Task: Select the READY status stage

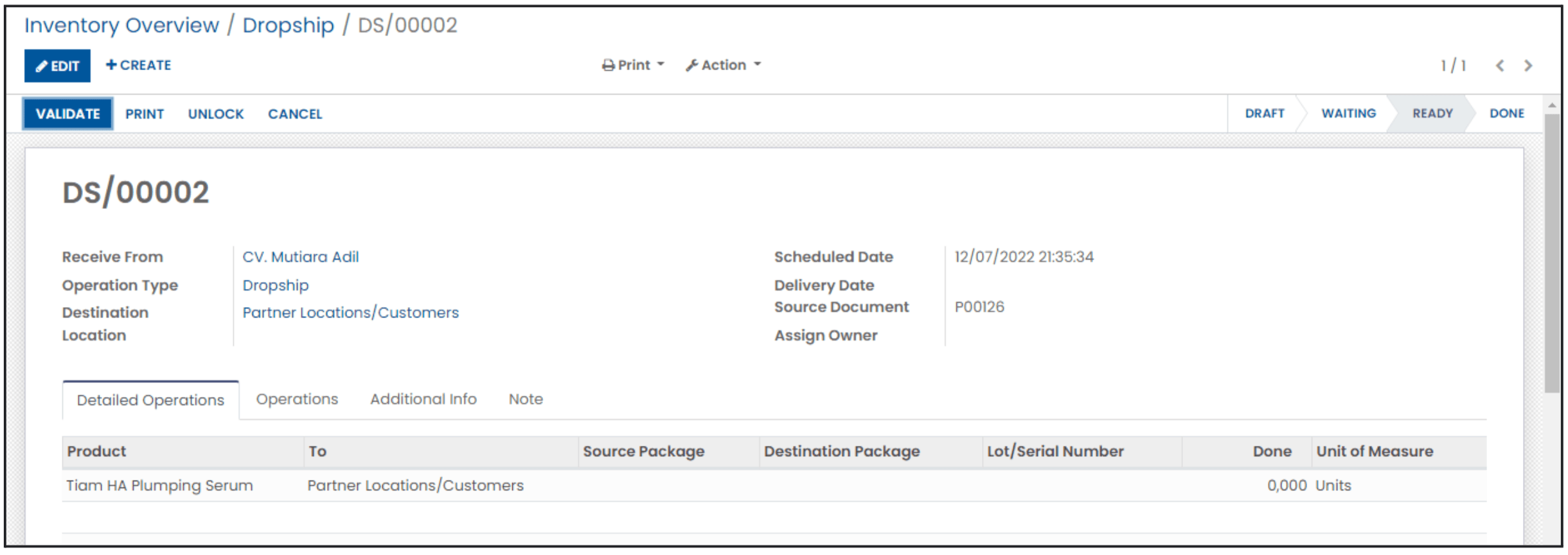Action: tap(1432, 113)
